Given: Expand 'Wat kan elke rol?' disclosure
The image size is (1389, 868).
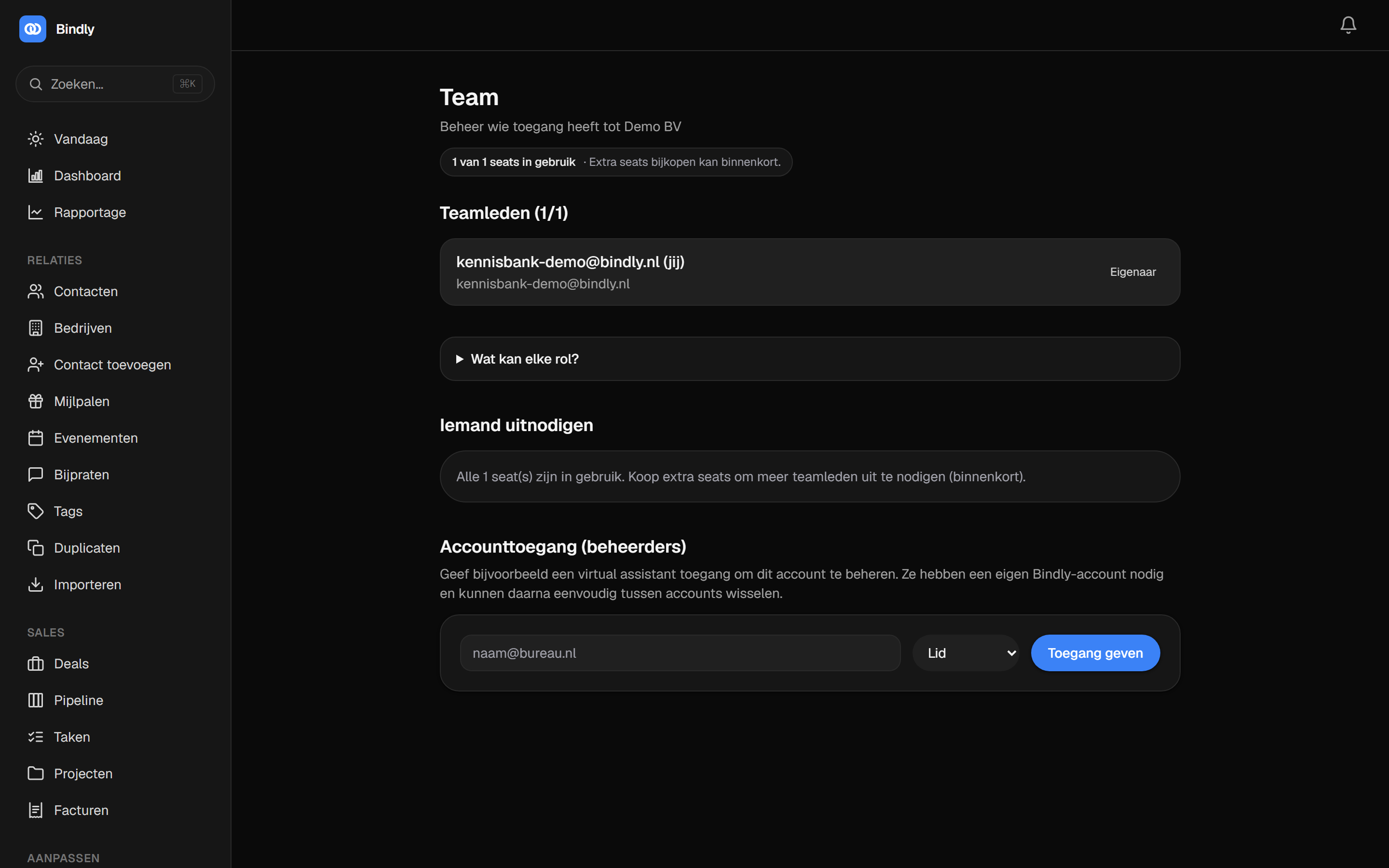Looking at the screenshot, I should (x=809, y=359).
